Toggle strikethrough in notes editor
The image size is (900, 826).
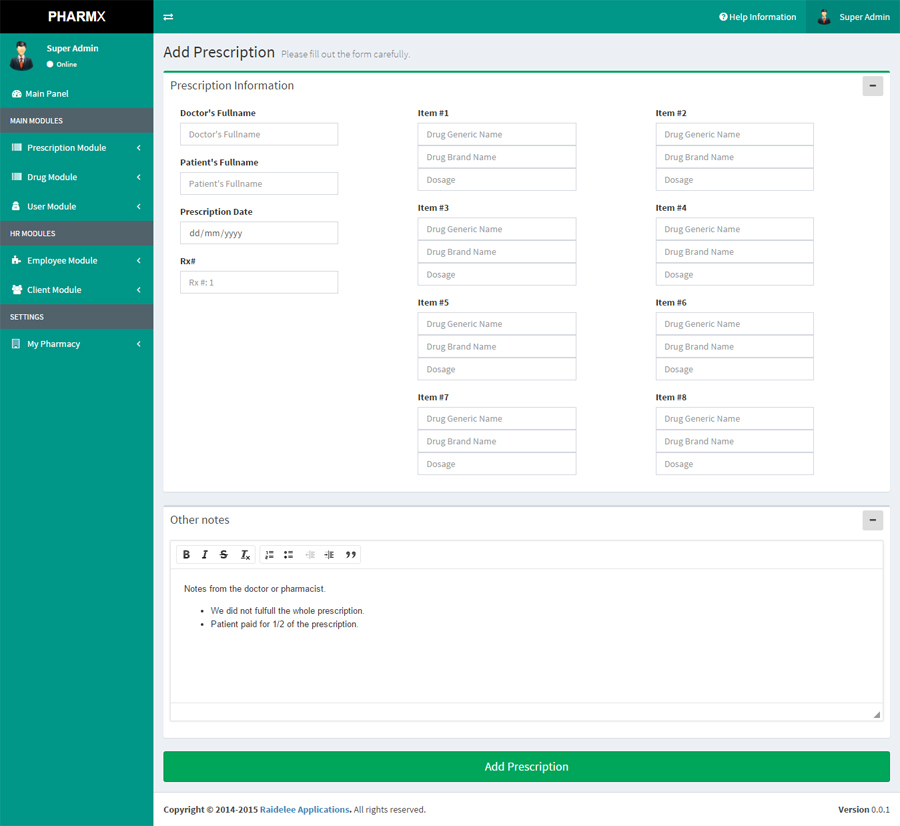224,555
